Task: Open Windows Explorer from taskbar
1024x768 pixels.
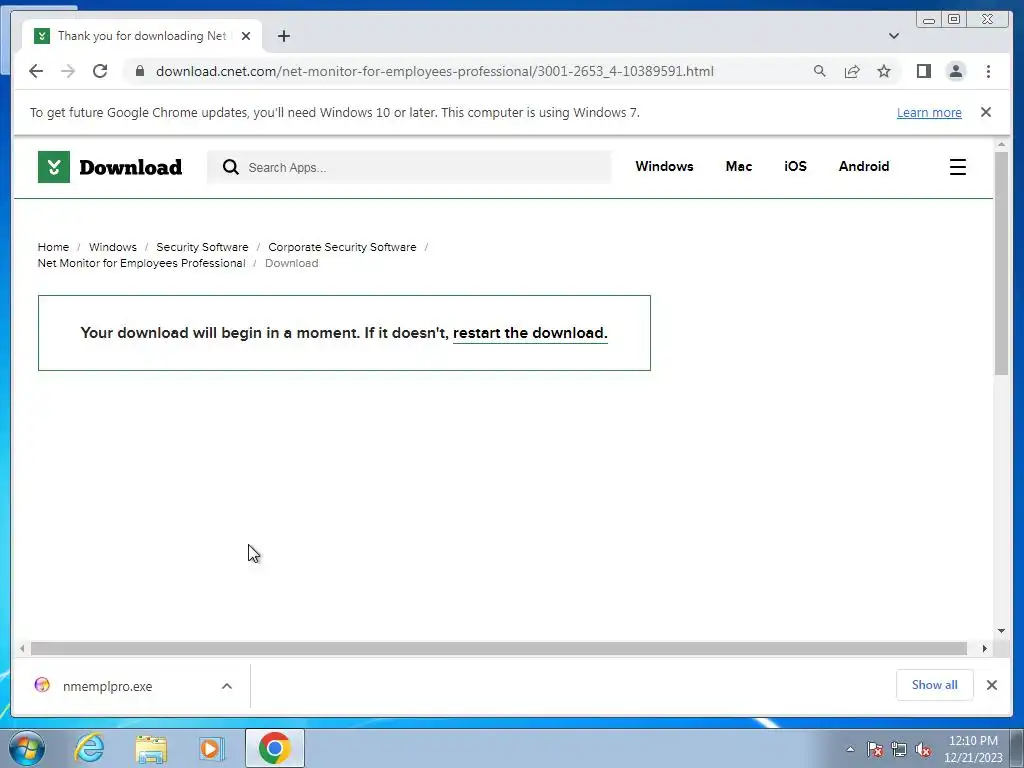Action: click(151, 748)
